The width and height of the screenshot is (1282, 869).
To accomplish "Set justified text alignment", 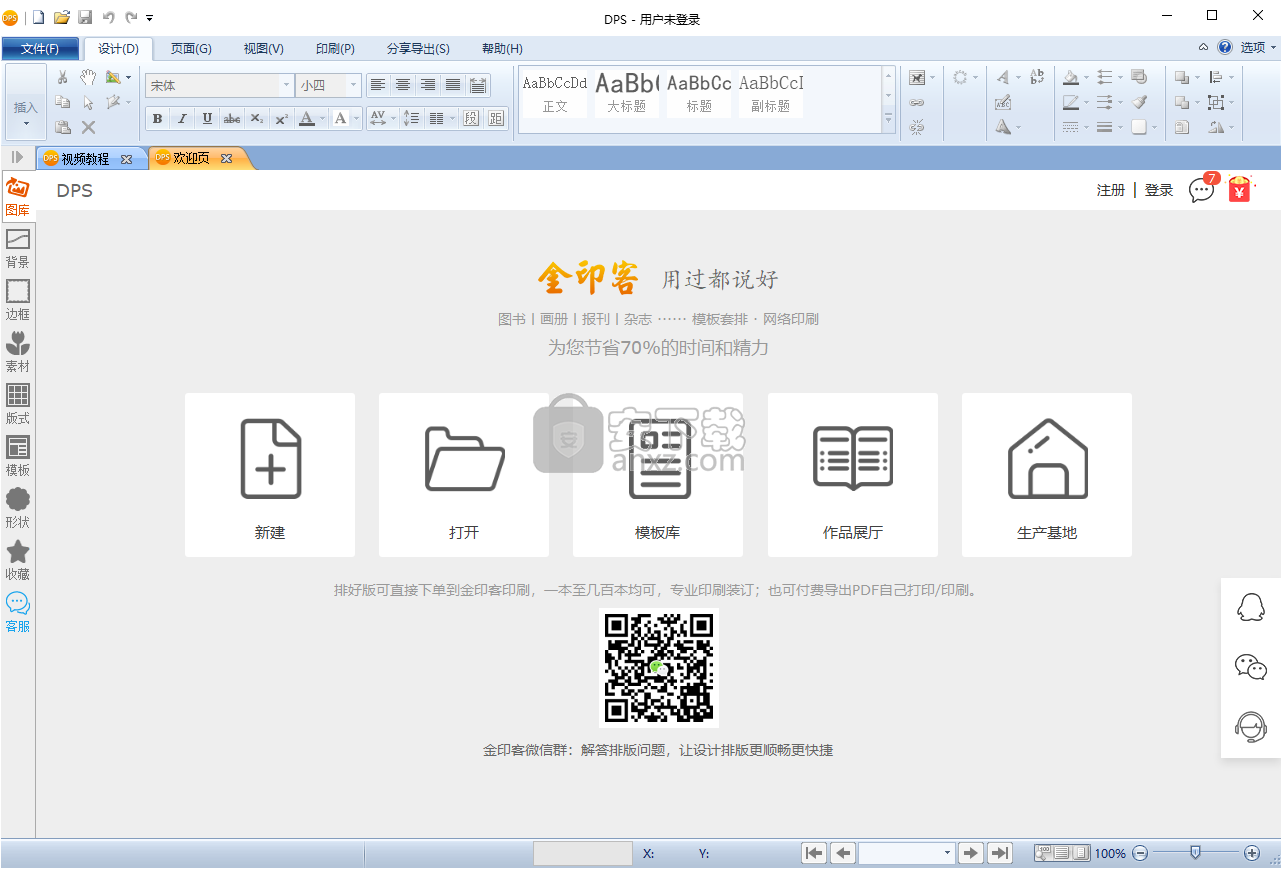I will point(453,85).
